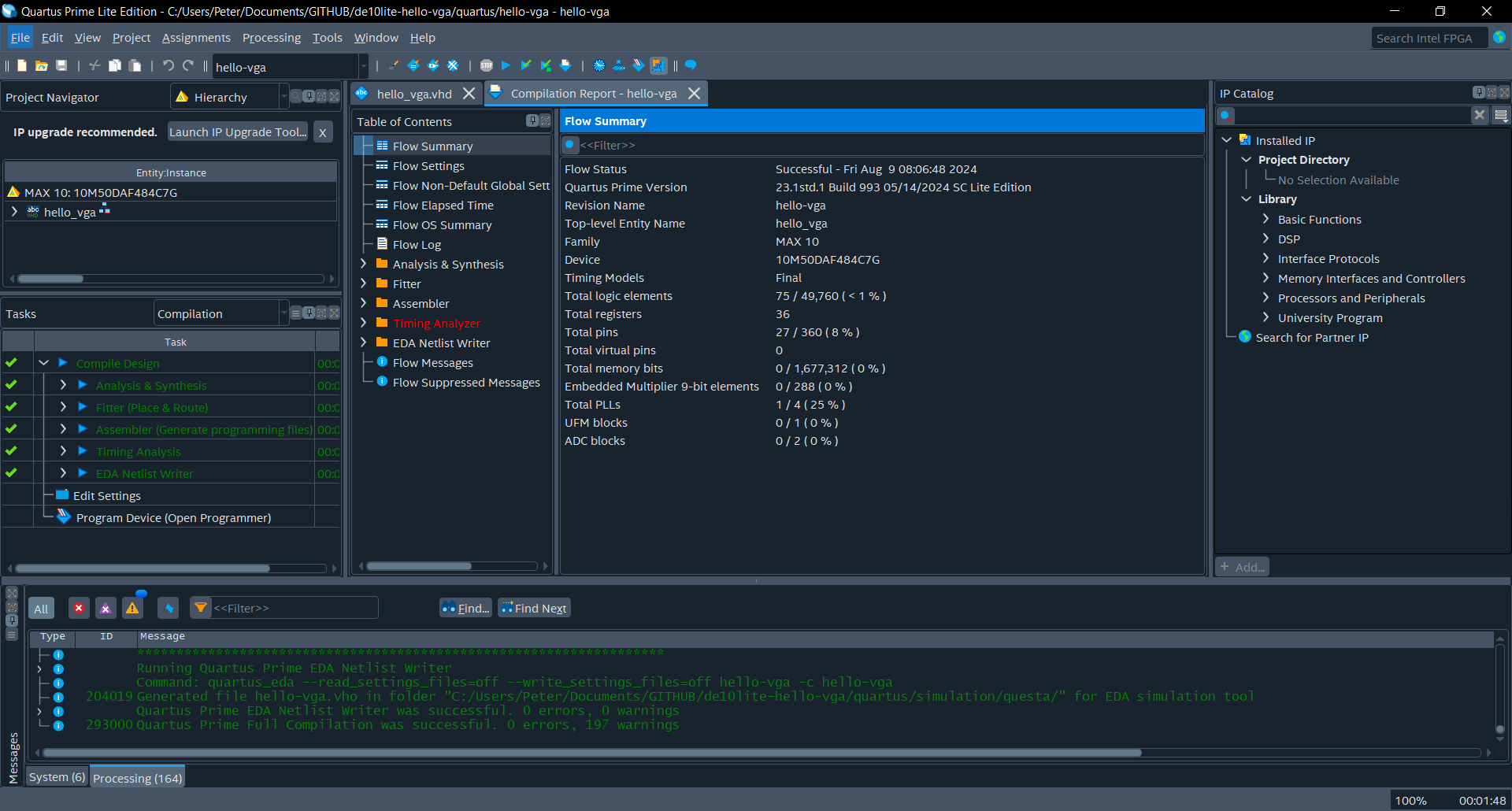Switch to the hello_vga.vhd tab
Viewport: 1512px width, 811px height.
tap(414, 94)
